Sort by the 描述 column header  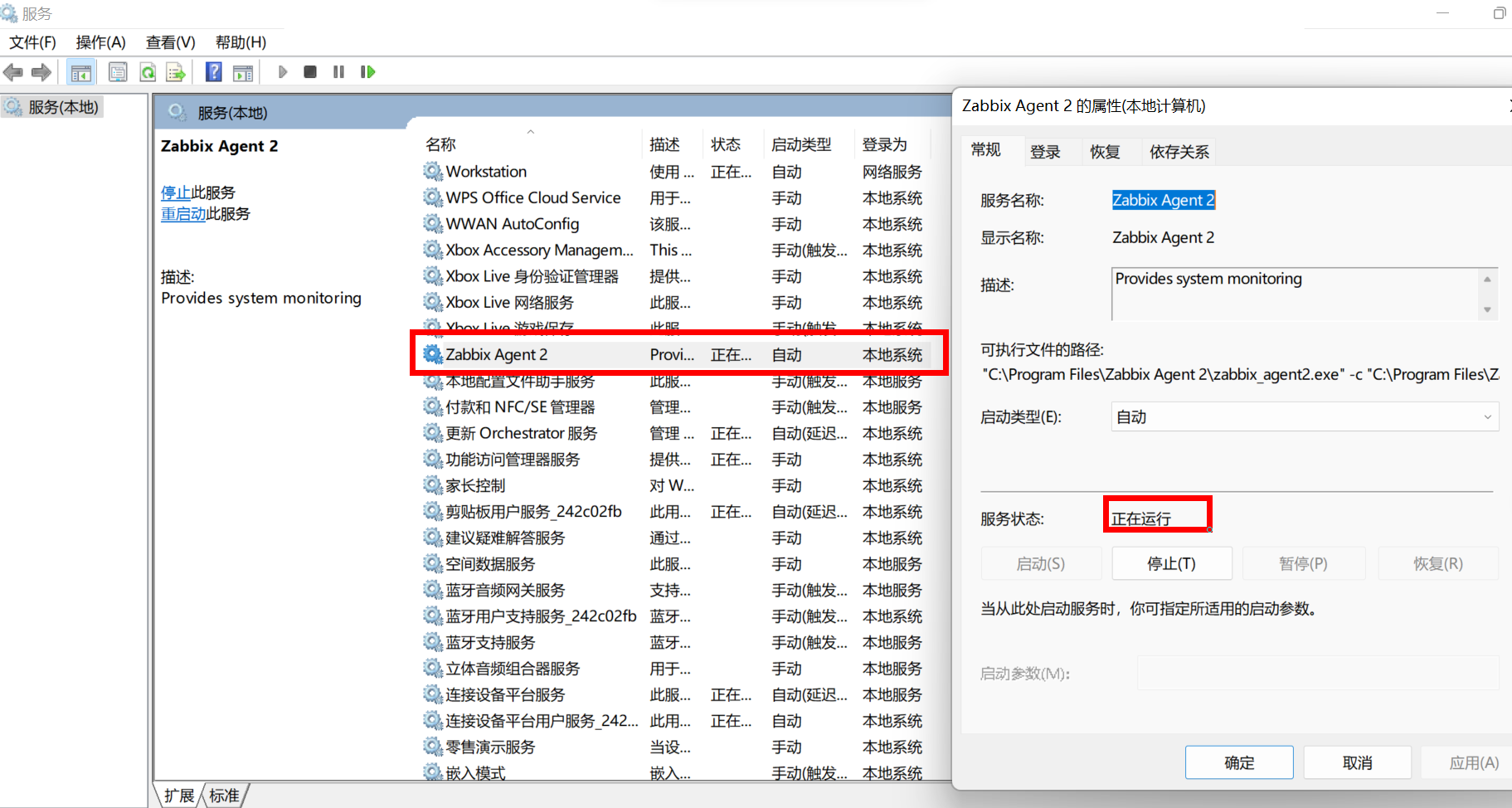click(x=673, y=144)
